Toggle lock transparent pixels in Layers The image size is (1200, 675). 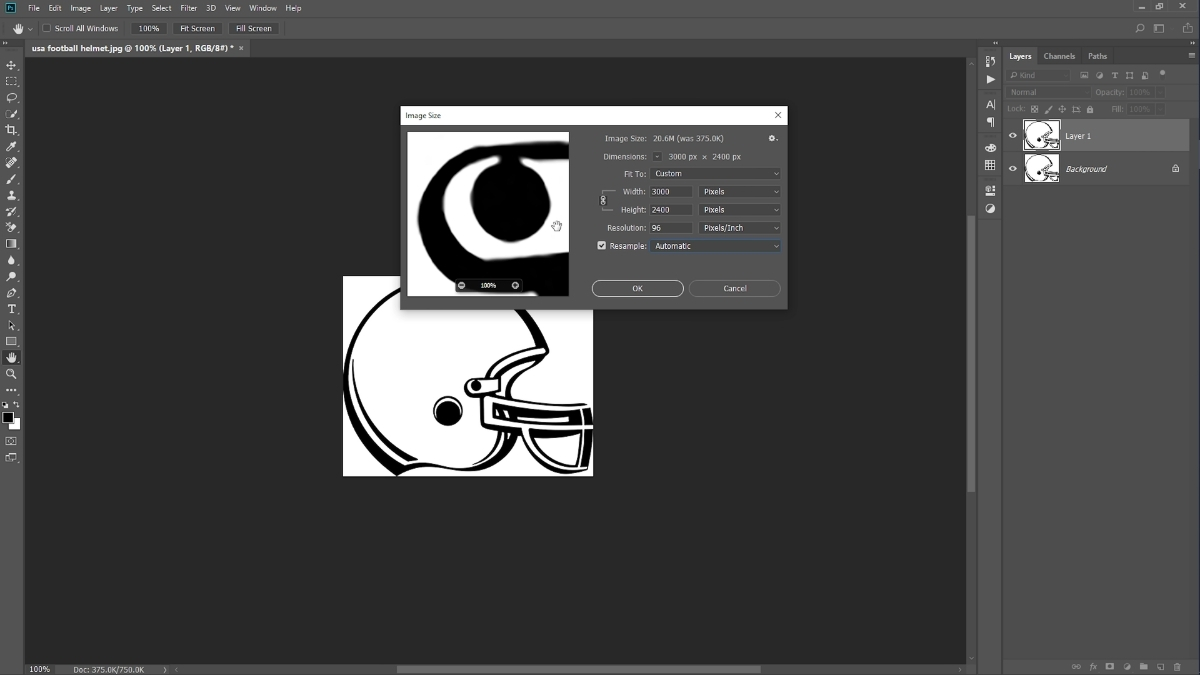click(1033, 108)
